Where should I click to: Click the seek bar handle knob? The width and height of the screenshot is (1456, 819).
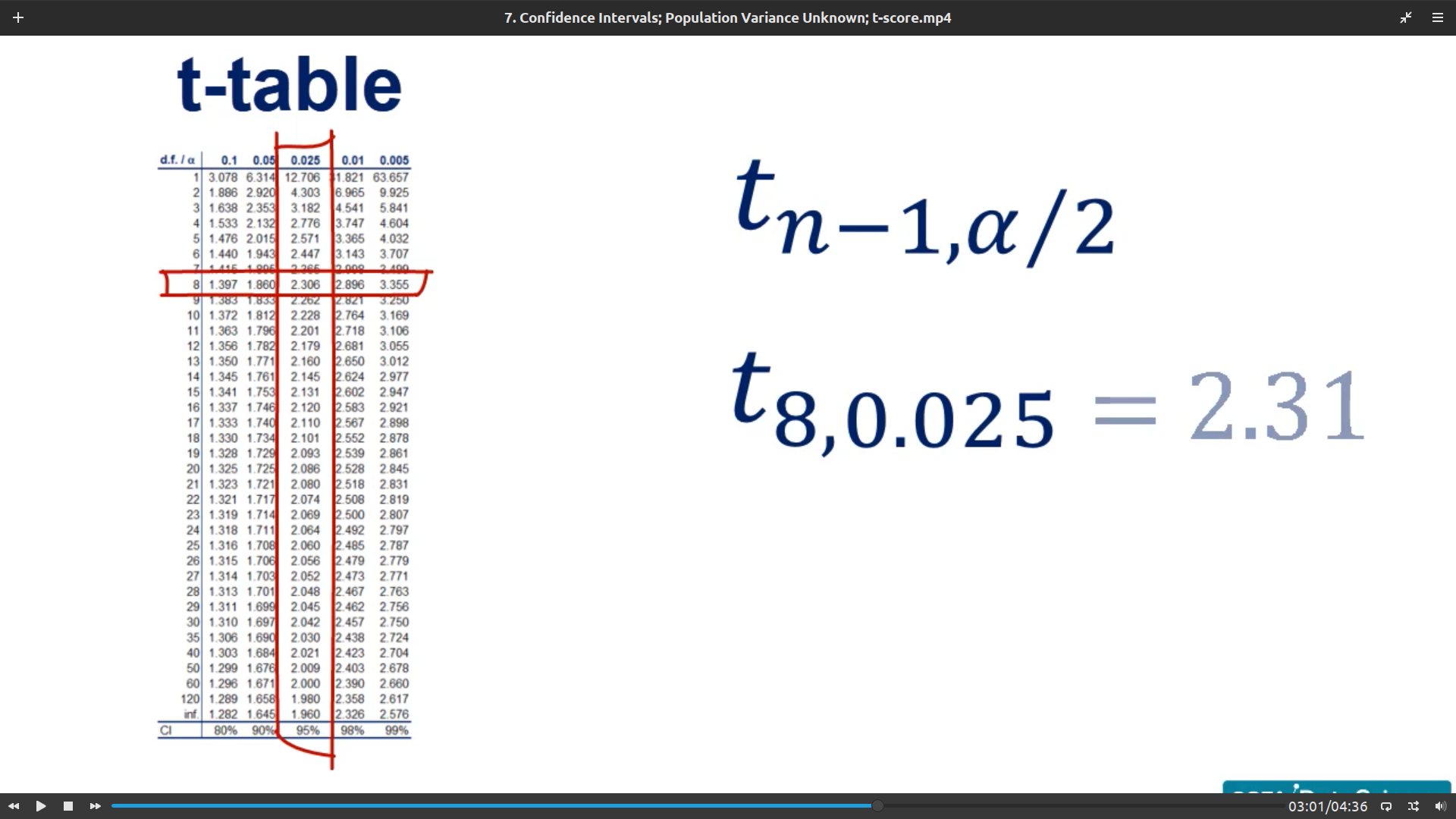[877, 806]
